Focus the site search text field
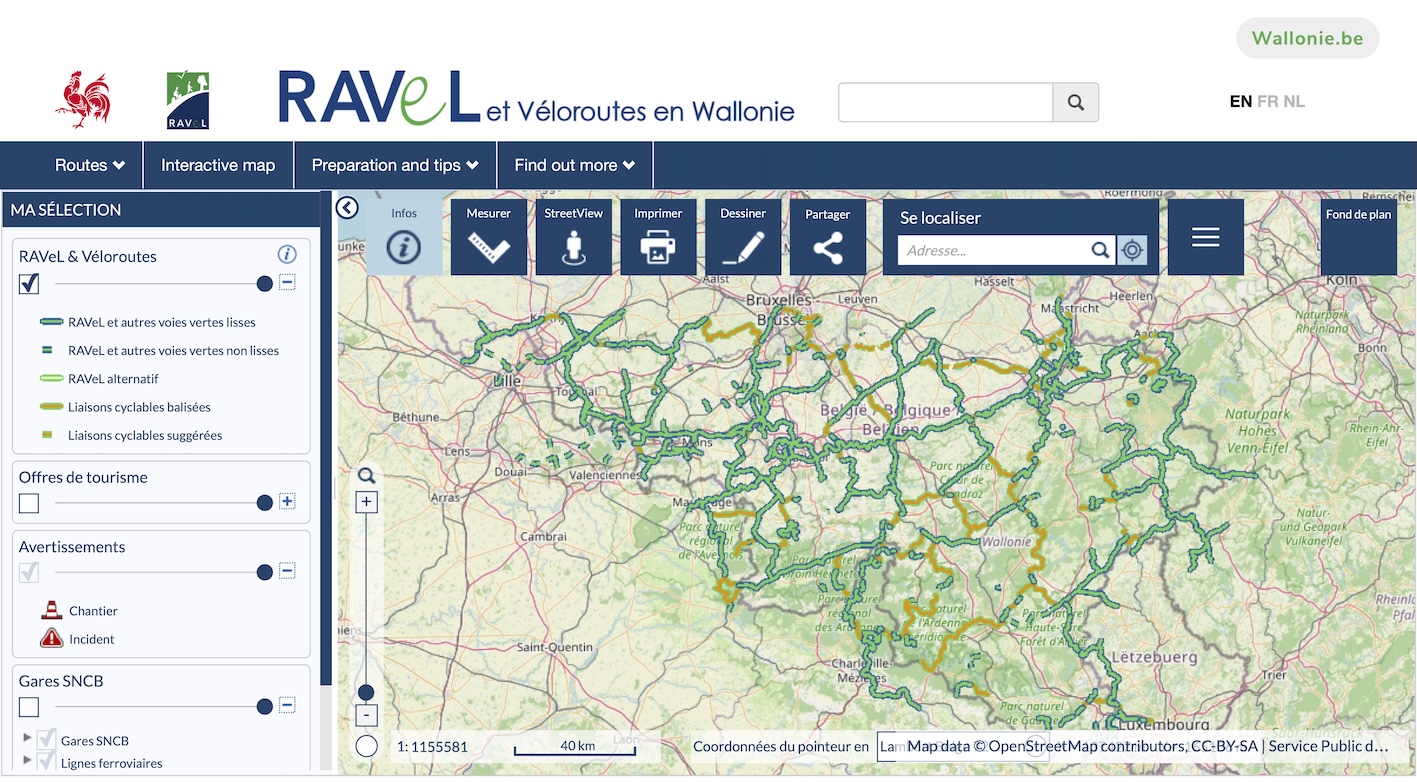Screen dimensions: 1417x782 (945, 102)
